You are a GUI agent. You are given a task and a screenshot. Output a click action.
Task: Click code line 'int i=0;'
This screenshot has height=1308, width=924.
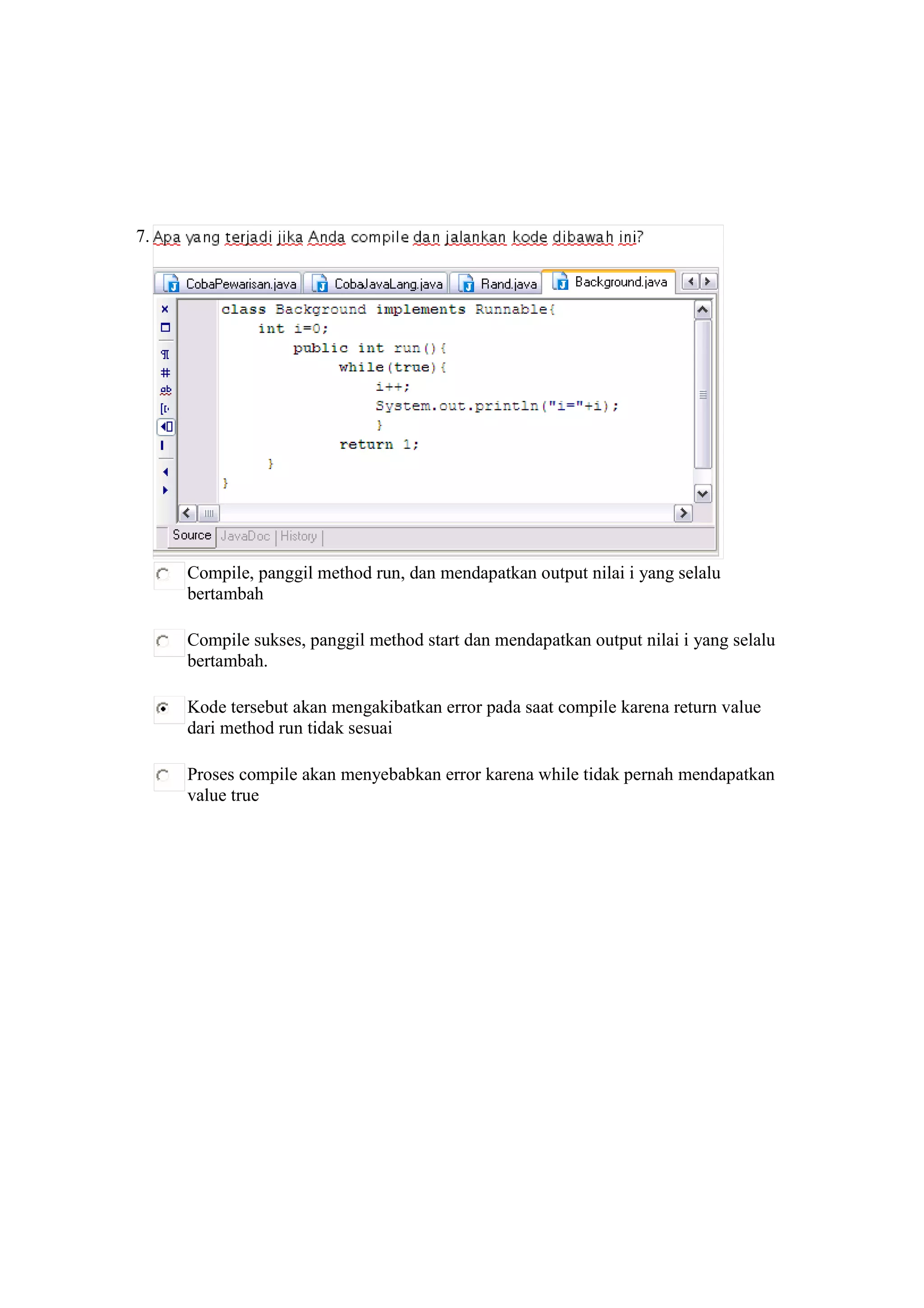tap(293, 329)
